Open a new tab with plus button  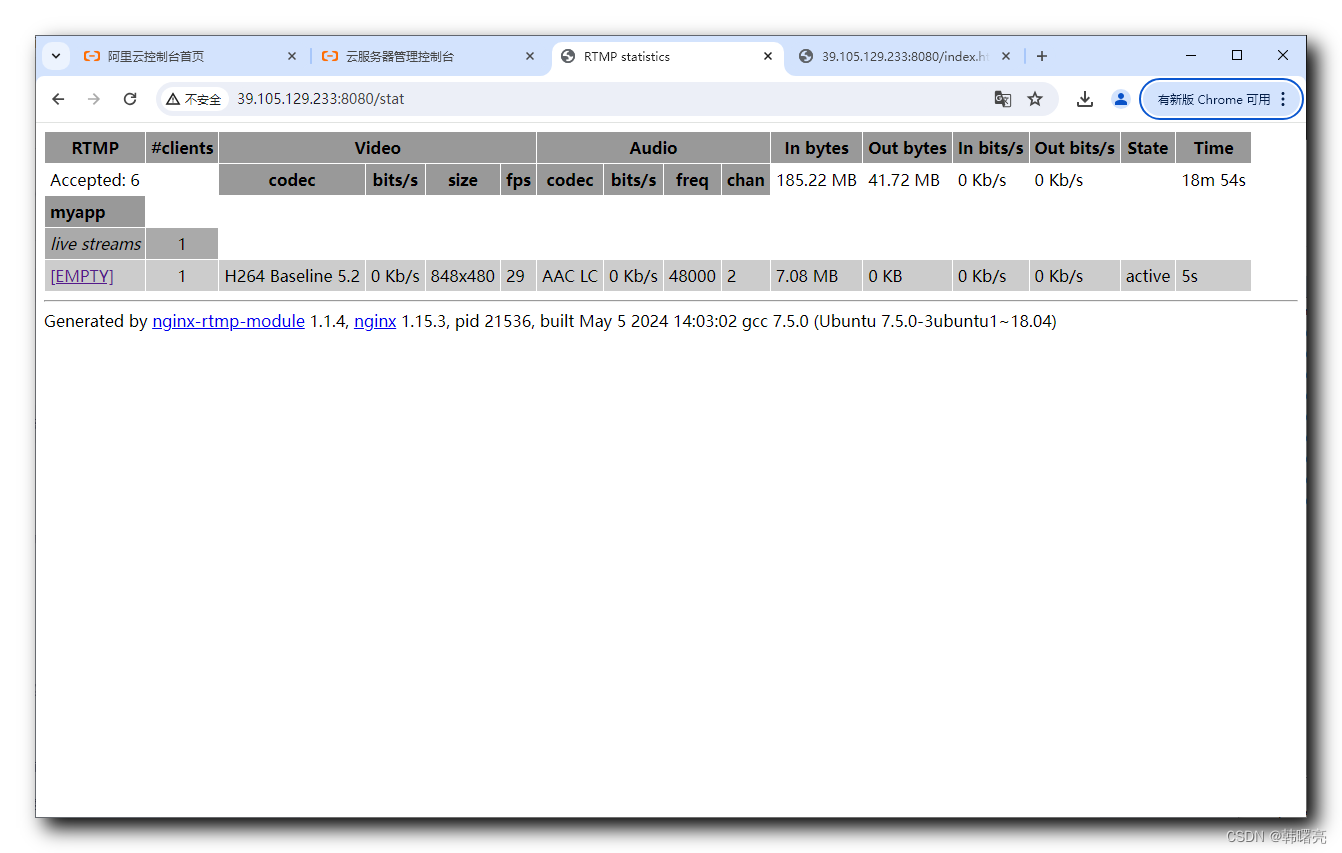pyautogui.click(x=1042, y=56)
